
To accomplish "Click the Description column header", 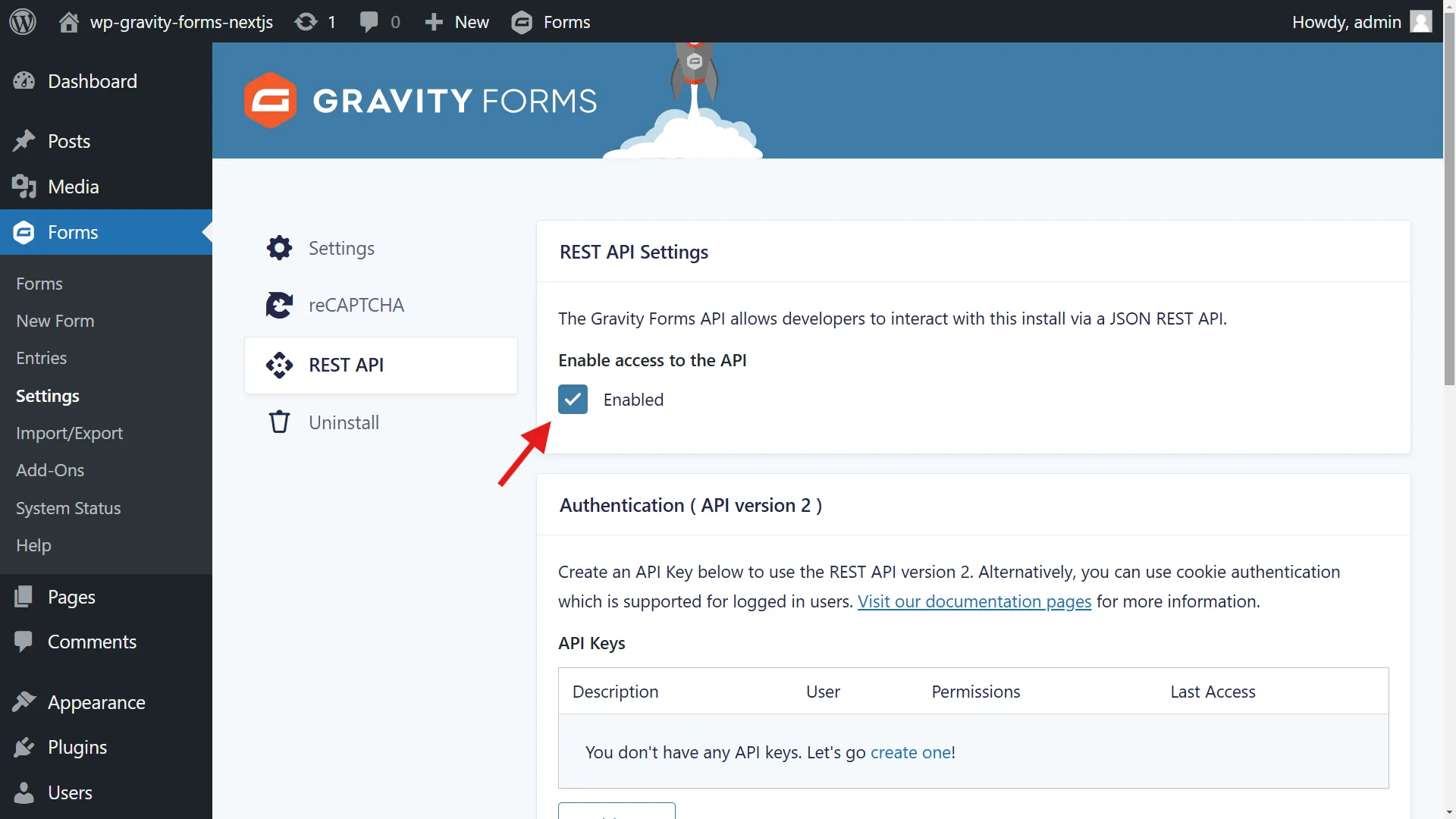I will [615, 692].
